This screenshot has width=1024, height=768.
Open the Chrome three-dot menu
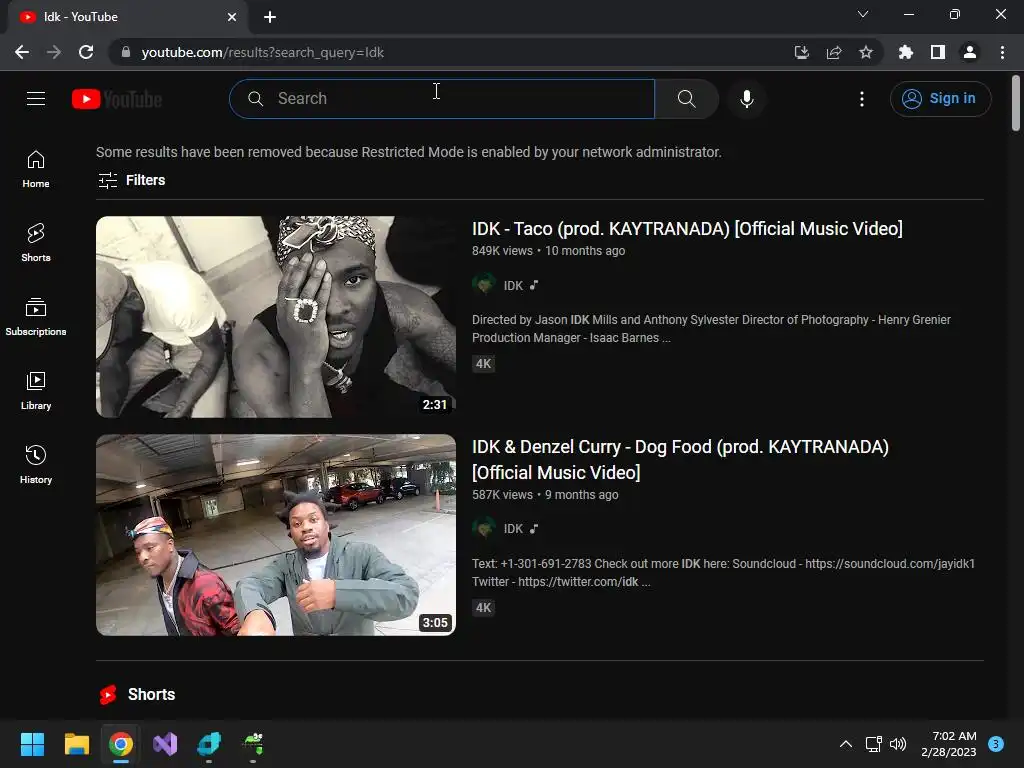pyautogui.click(x=1002, y=52)
